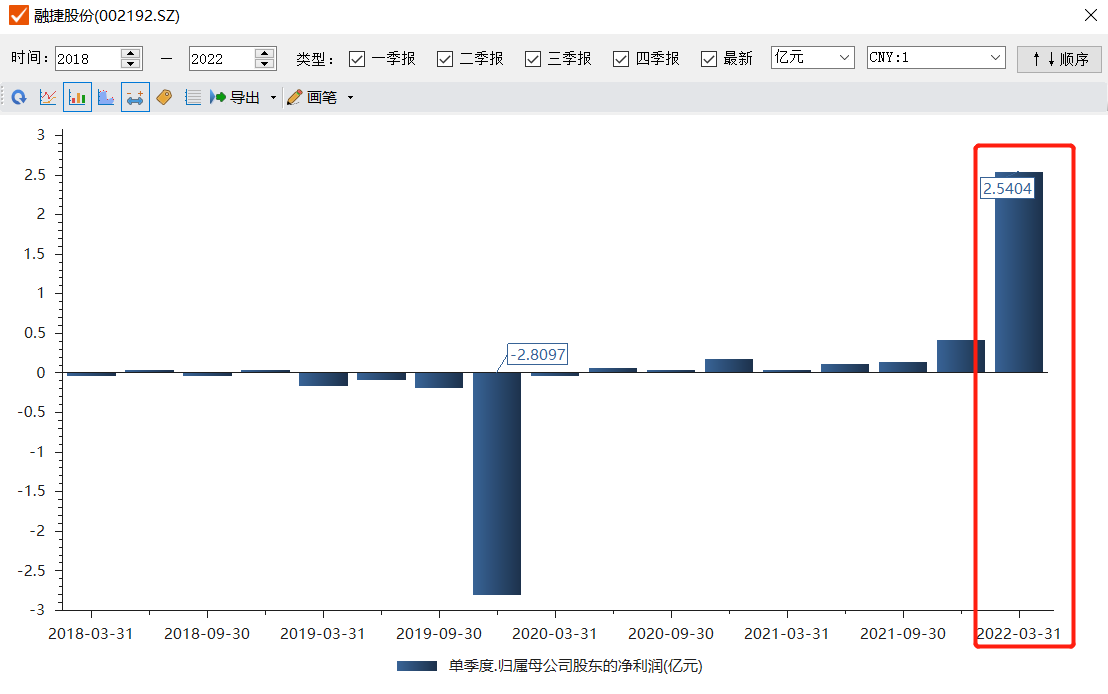
Task: Toggle the max/min value marker icon
Action: pos(135,98)
